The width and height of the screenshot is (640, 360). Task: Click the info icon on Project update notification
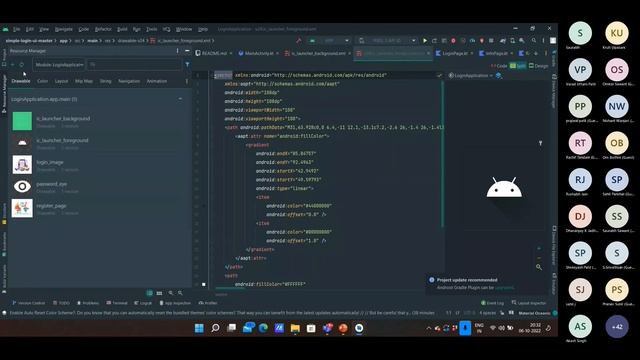pos(431,280)
